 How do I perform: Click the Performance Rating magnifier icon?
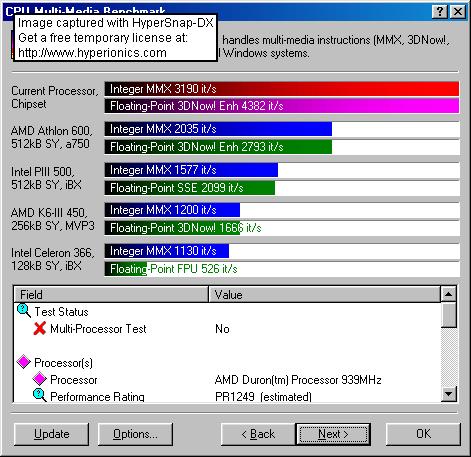pos(39,395)
